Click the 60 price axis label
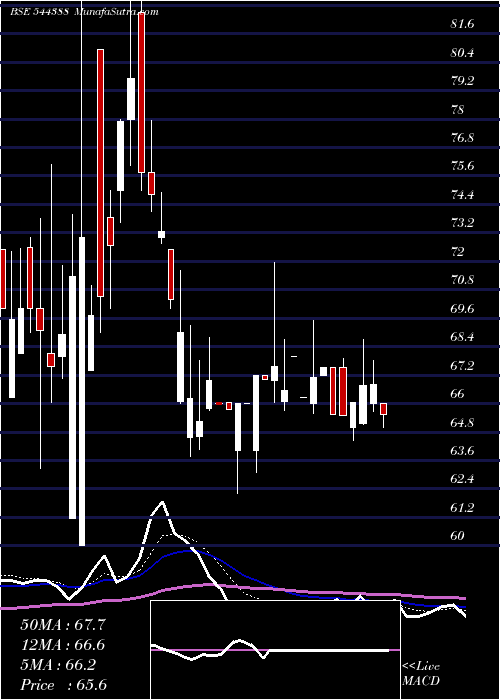The image size is (500, 700). coord(458,536)
